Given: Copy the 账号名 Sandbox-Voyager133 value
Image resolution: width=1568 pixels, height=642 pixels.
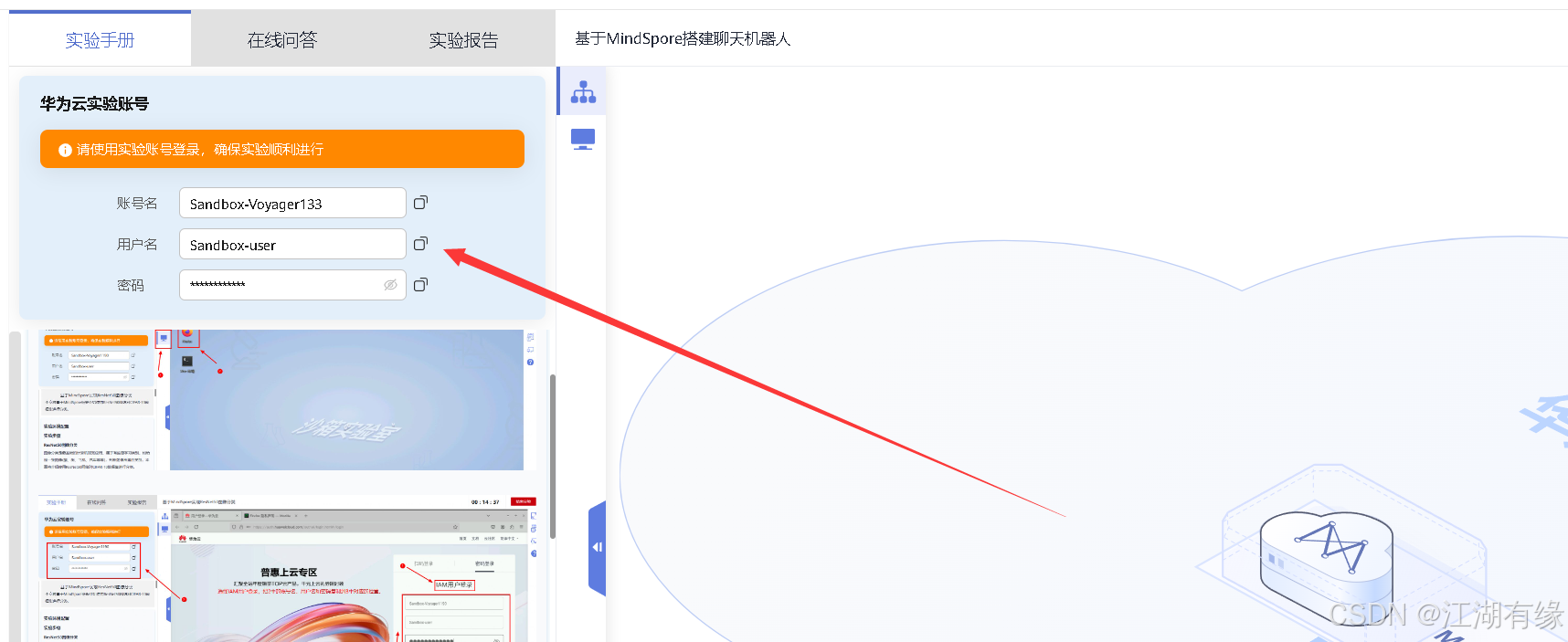Looking at the screenshot, I should tap(420, 203).
